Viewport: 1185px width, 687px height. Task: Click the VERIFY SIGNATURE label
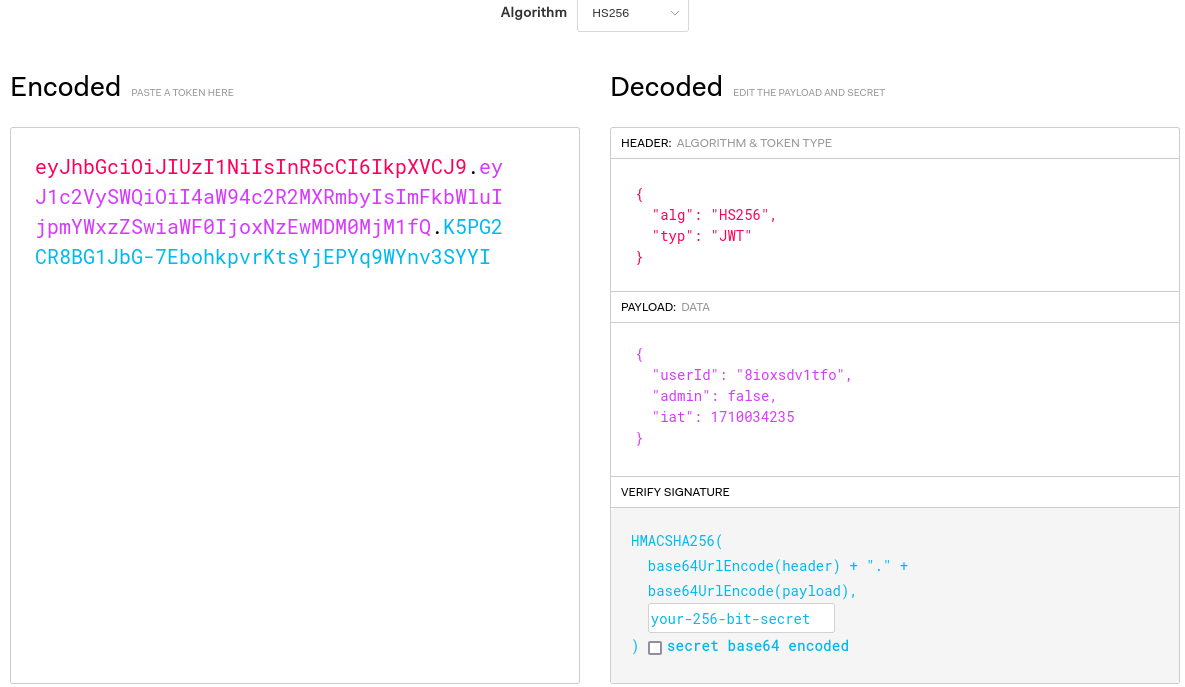tap(675, 492)
